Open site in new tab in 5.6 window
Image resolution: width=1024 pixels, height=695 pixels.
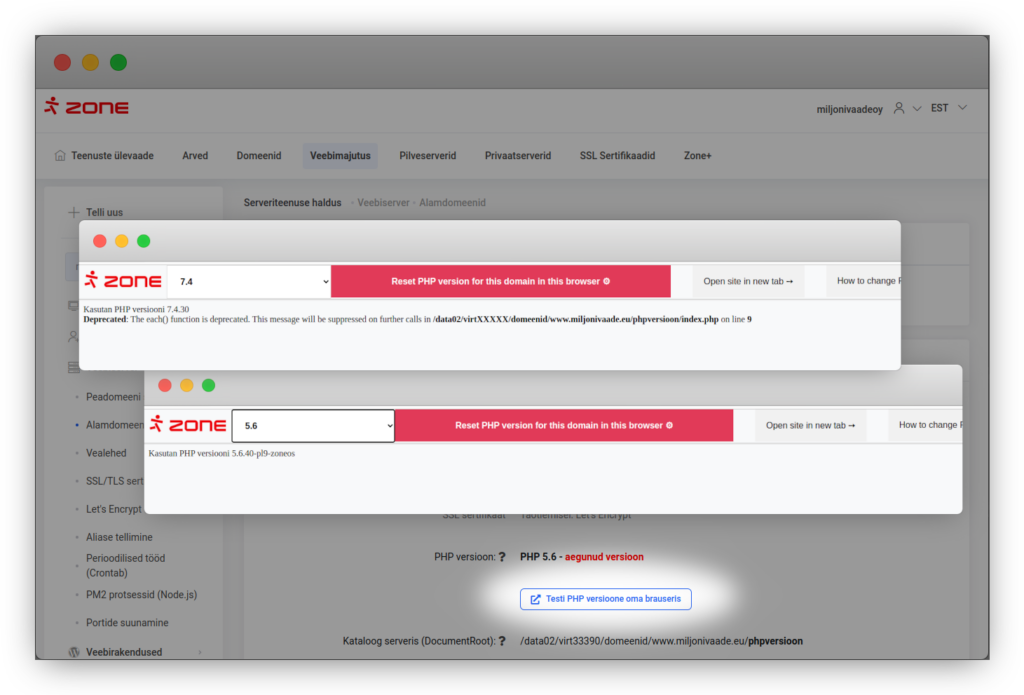tap(810, 425)
